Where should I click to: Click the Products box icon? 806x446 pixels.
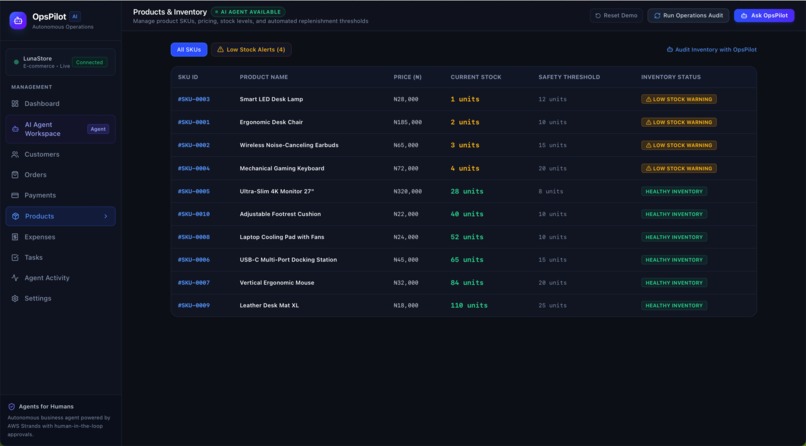[x=15, y=216]
